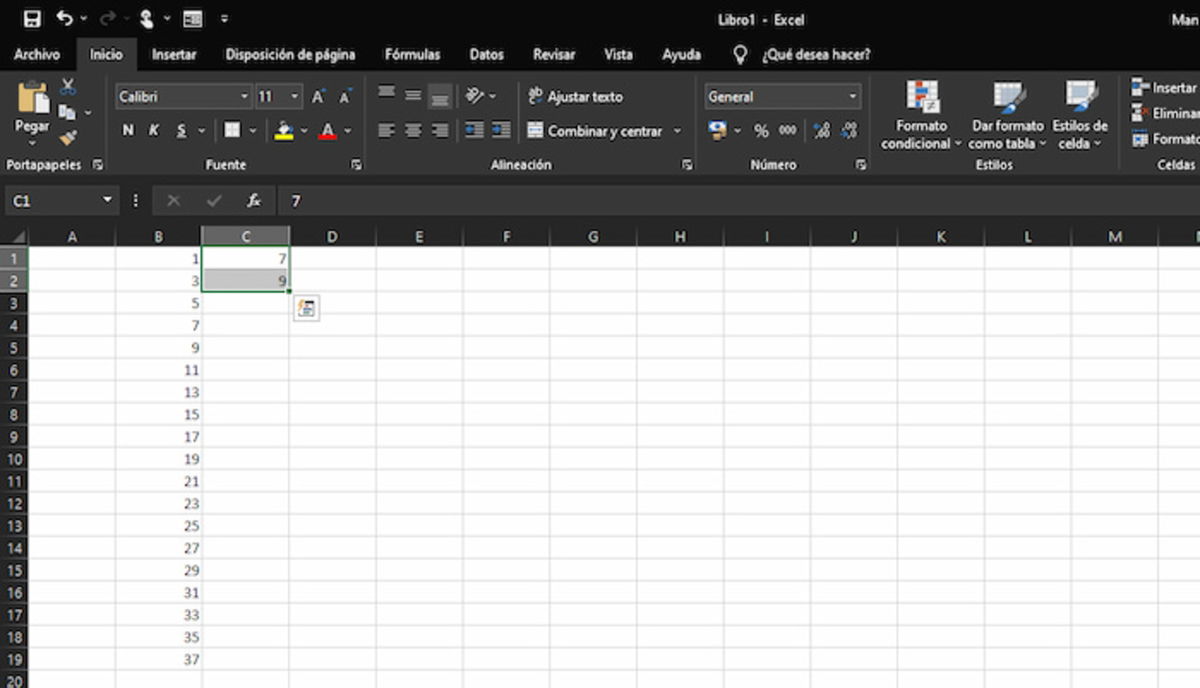Switch to the Fórmulas ribbon tab
Image resolution: width=1200 pixels, height=688 pixels.
412,55
